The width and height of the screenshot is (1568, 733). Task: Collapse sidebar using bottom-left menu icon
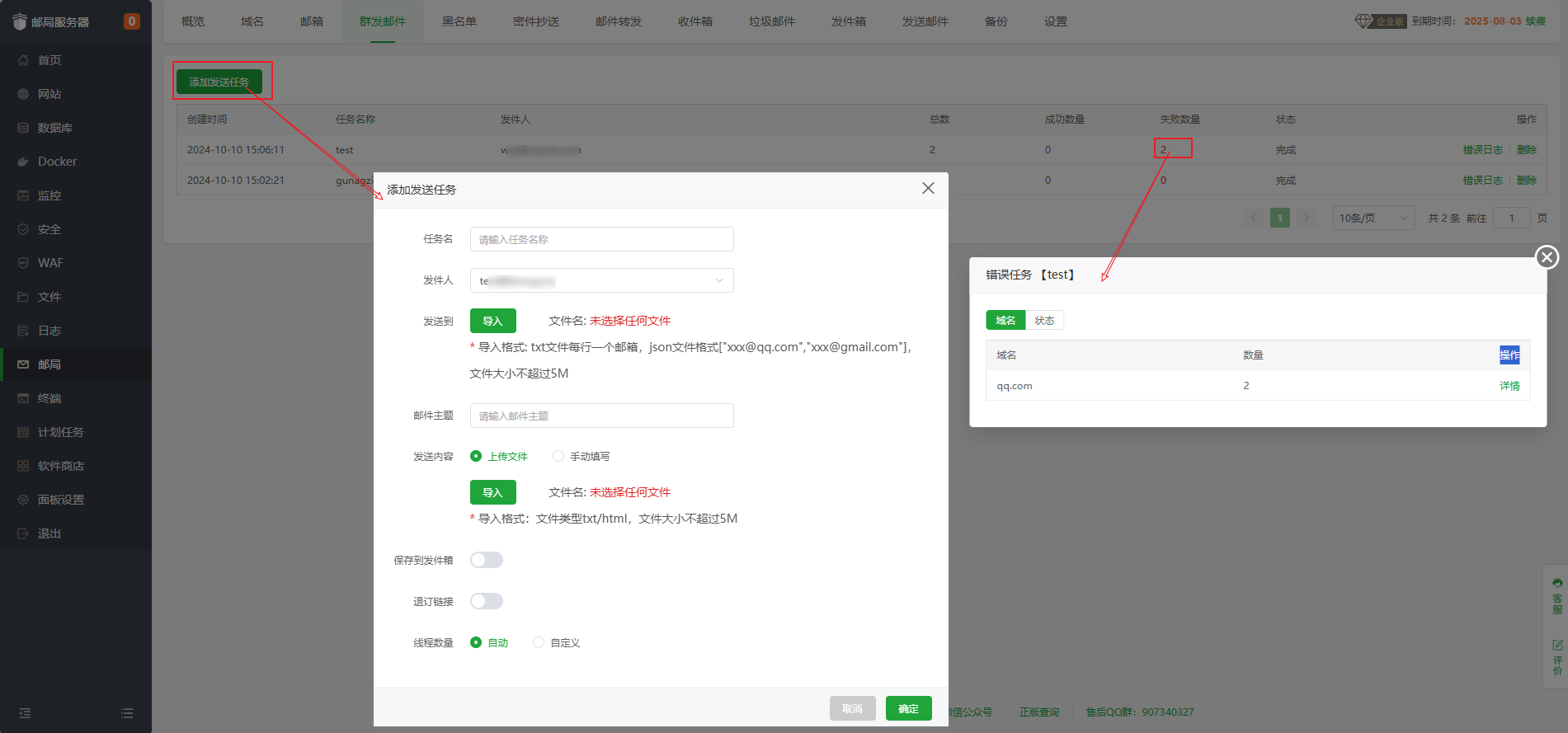point(25,713)
